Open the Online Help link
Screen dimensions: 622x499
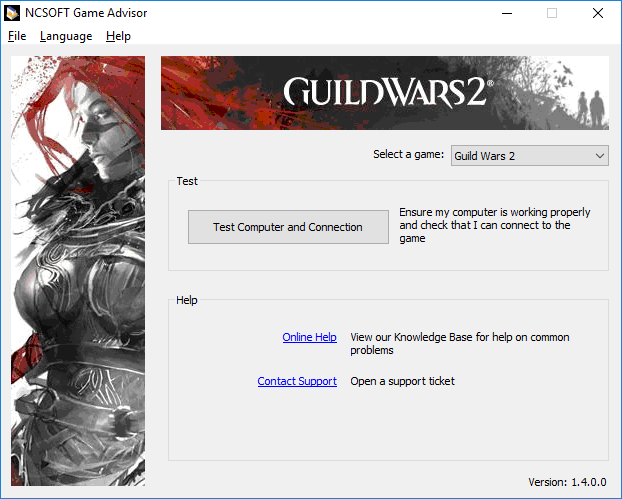tap(309, 337)
